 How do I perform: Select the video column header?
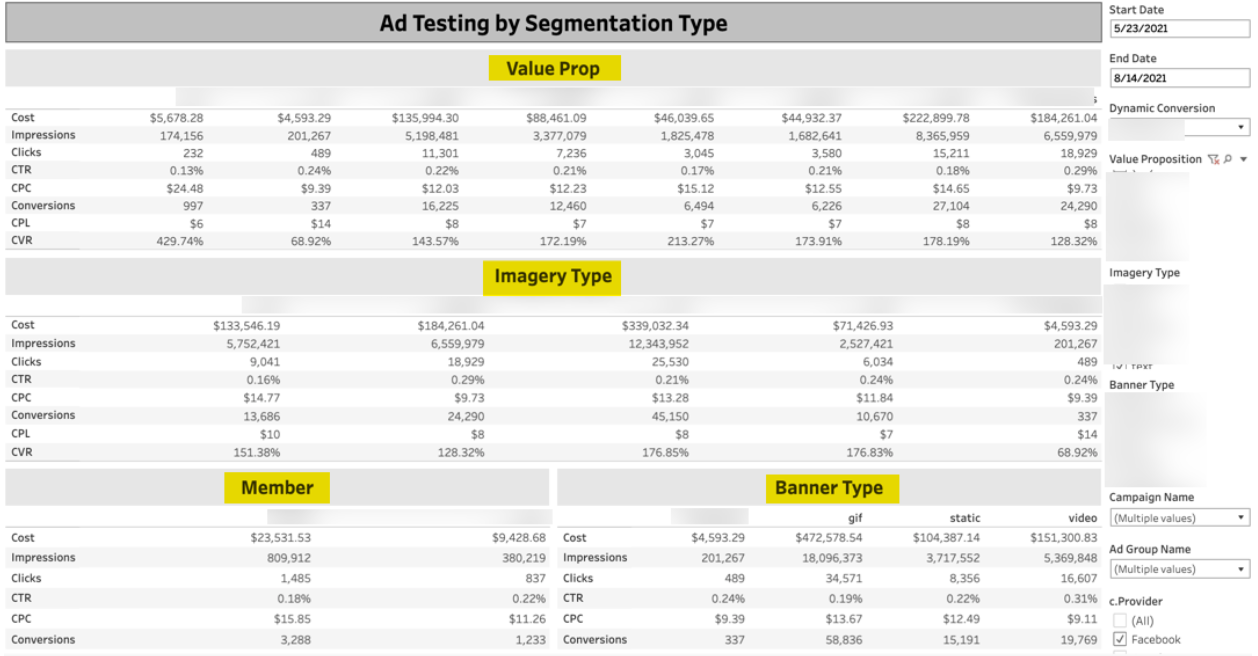coord(1082,518)
